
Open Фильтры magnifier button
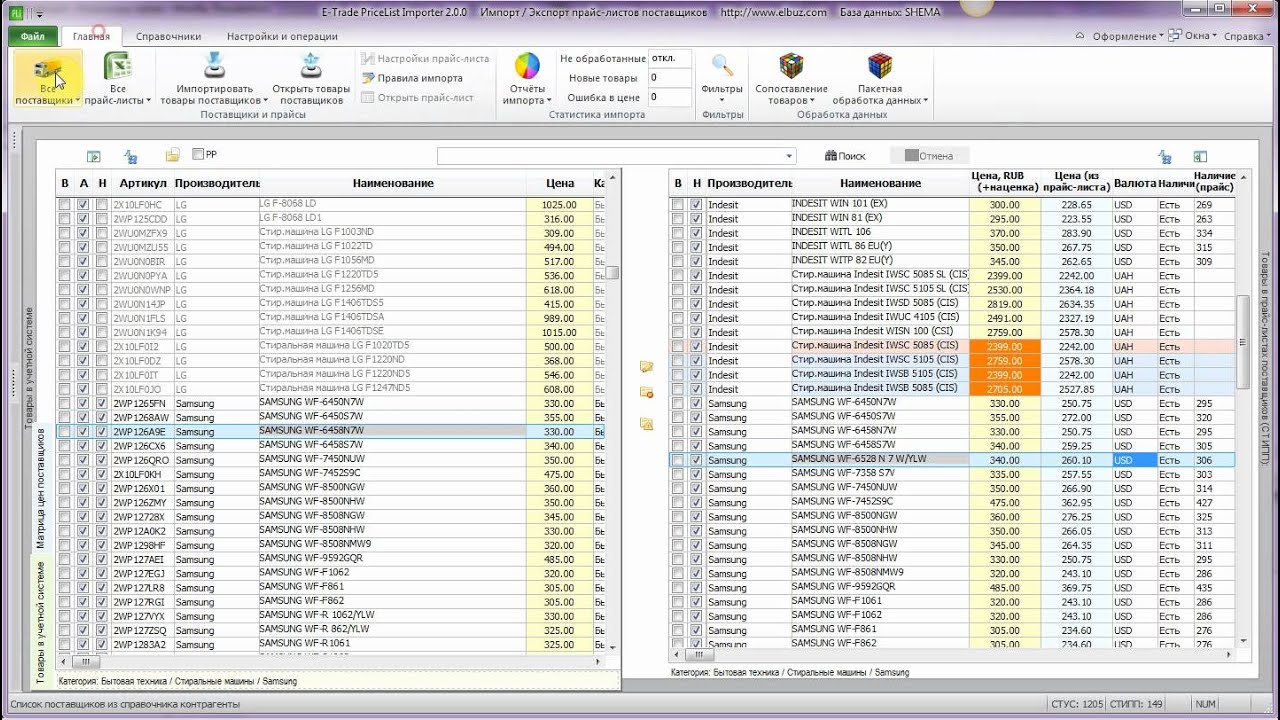722,80
